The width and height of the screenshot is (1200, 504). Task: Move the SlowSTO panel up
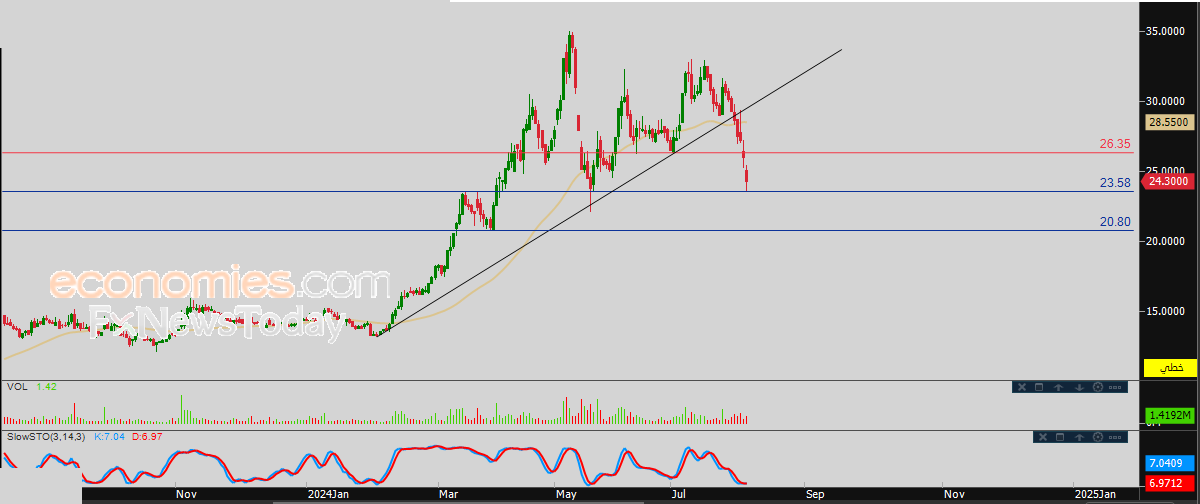click(1079, 437)
